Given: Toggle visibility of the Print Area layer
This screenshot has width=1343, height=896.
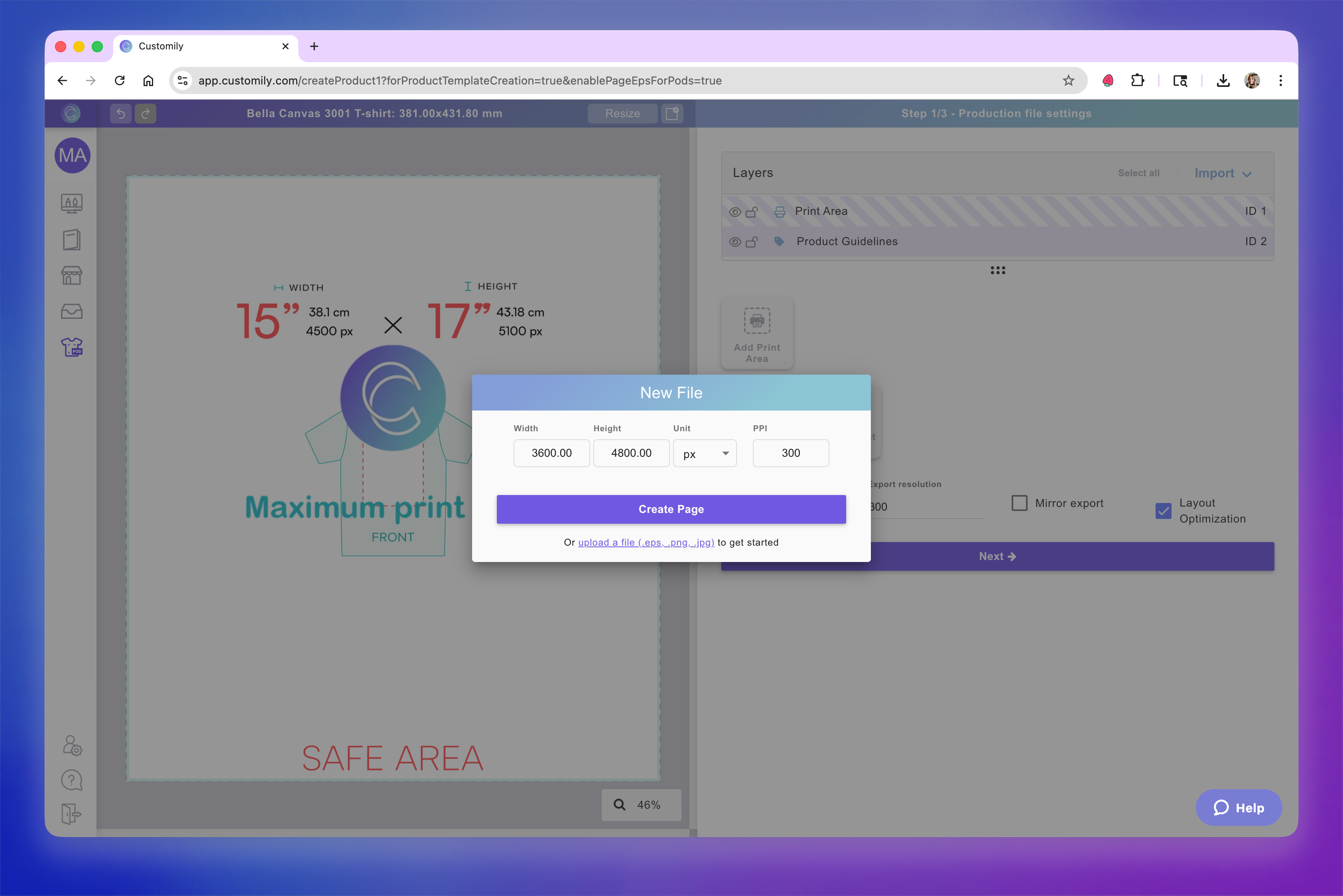Looking at the screenshot, I should pos(735,211).
